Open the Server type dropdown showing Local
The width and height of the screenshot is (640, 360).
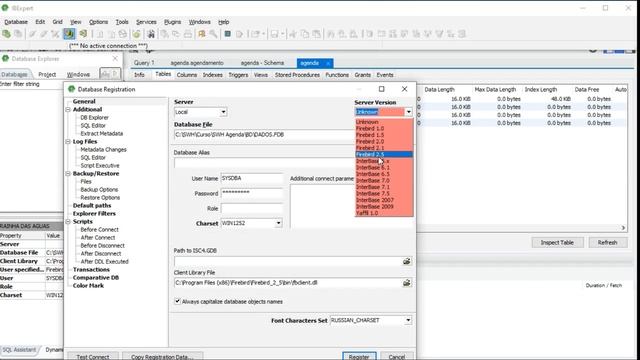(x=223, y=112)
